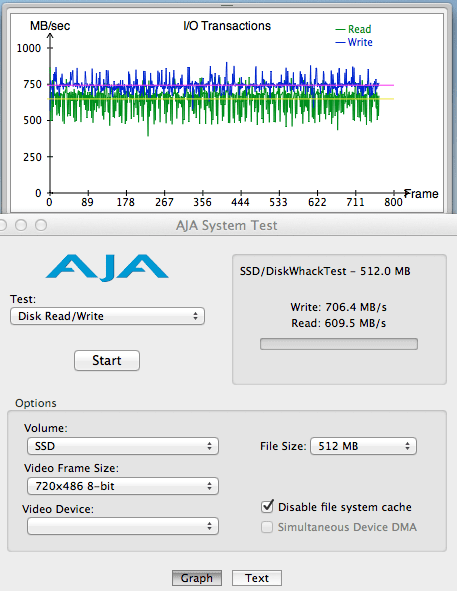Click the Write: 706.4 MB/s result
The width and height of the screenshot is (457, 591).
coord(339,307)
